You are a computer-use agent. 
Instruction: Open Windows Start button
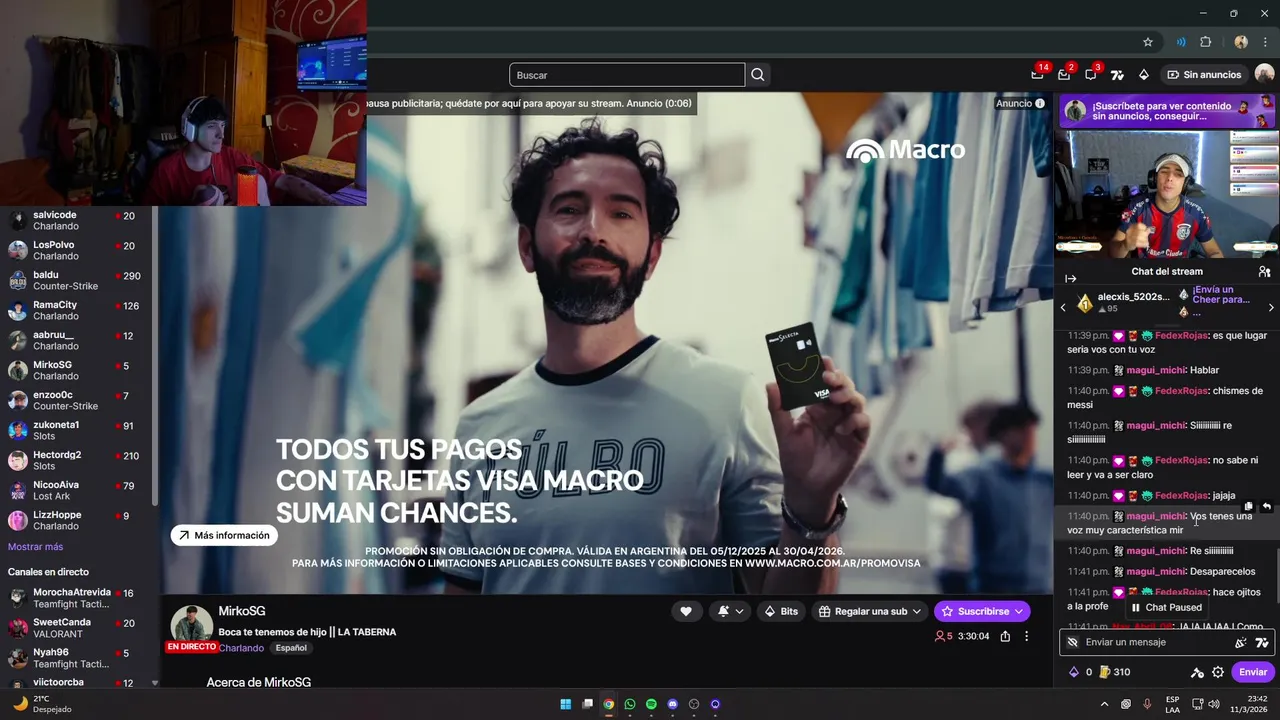pos(565,704)
